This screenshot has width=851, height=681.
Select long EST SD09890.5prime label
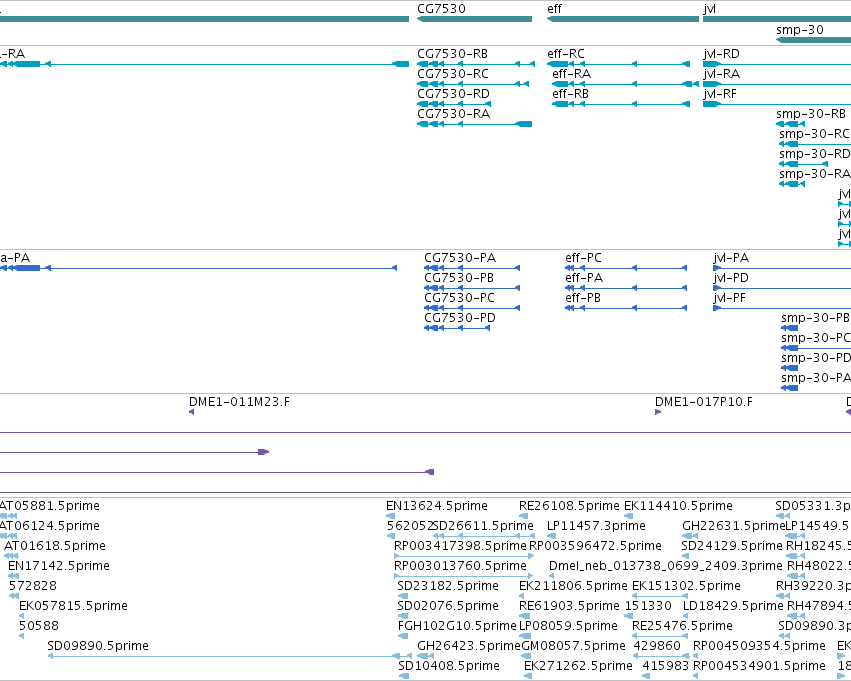tap(98, 646)
